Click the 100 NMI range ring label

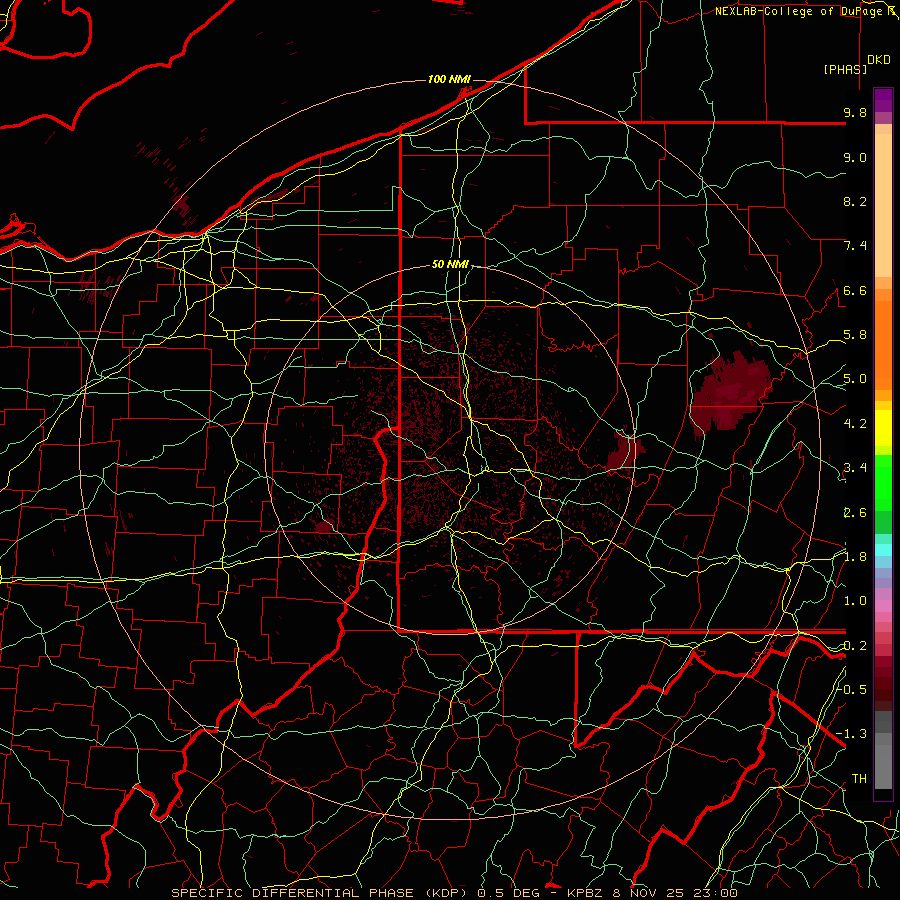tap(449, 79)
